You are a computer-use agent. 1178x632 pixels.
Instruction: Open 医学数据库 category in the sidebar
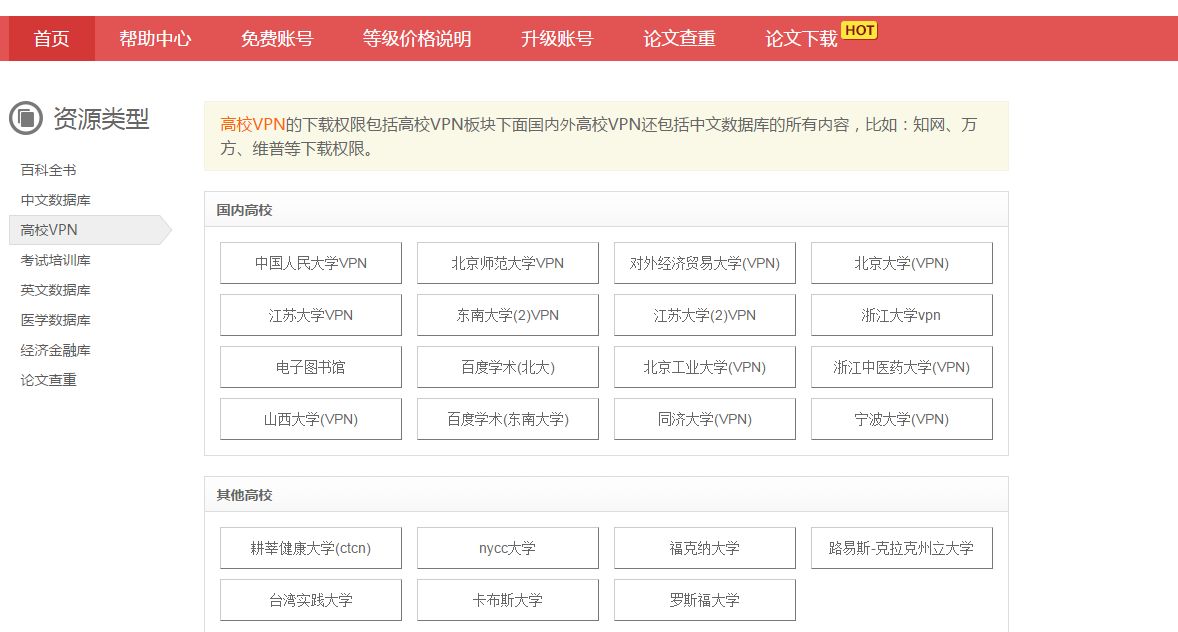click(55, 320)
